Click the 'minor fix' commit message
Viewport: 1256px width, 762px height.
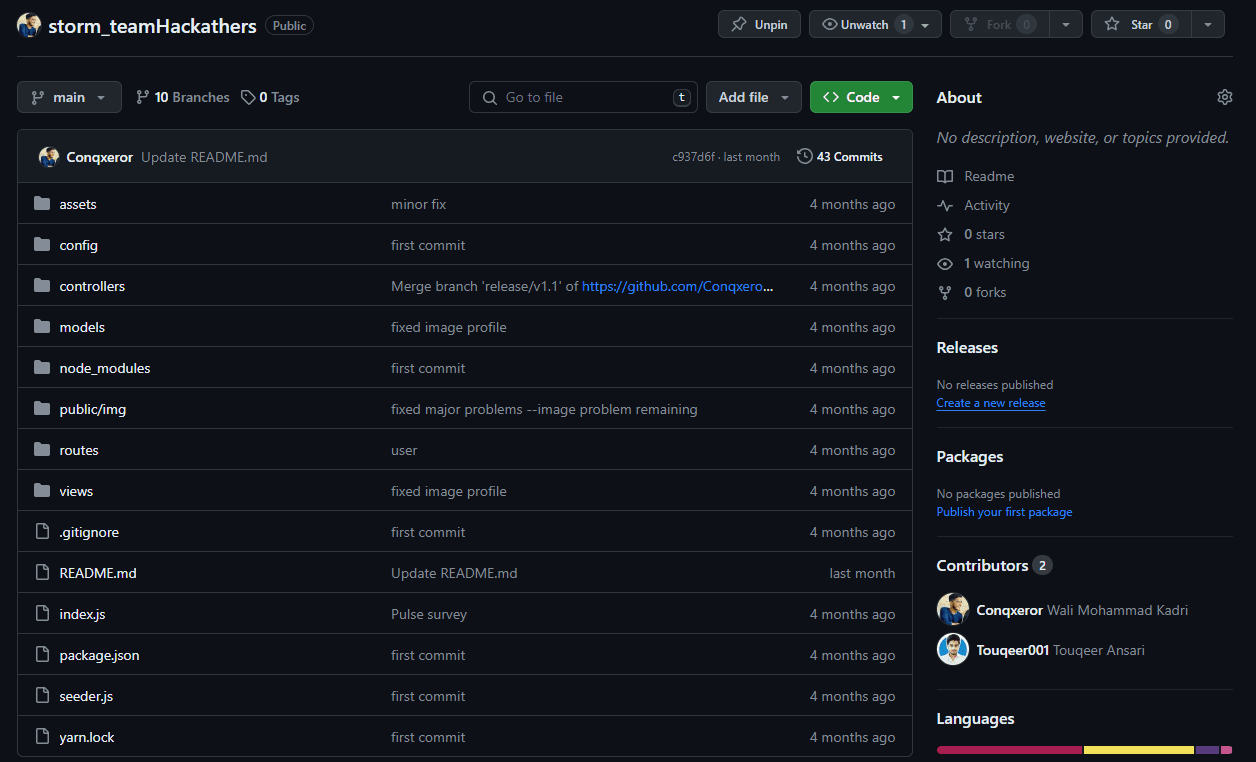418,204
